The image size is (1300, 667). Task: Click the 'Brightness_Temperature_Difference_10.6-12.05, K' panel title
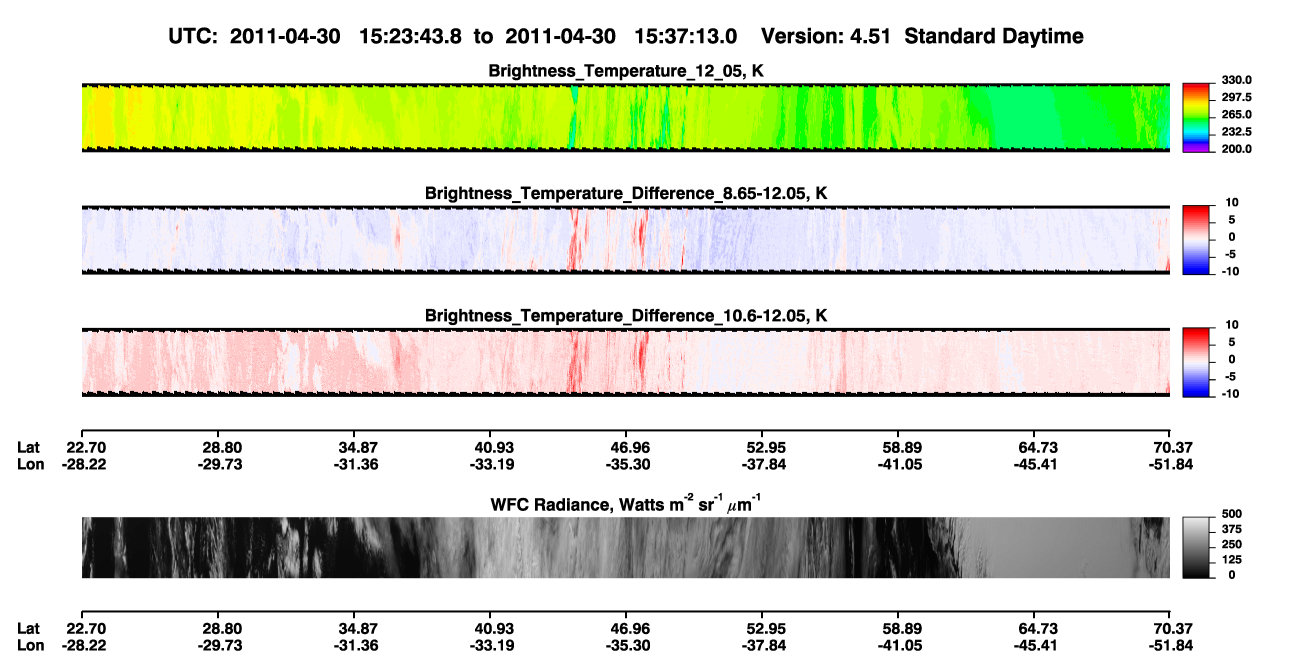[626, 315]
